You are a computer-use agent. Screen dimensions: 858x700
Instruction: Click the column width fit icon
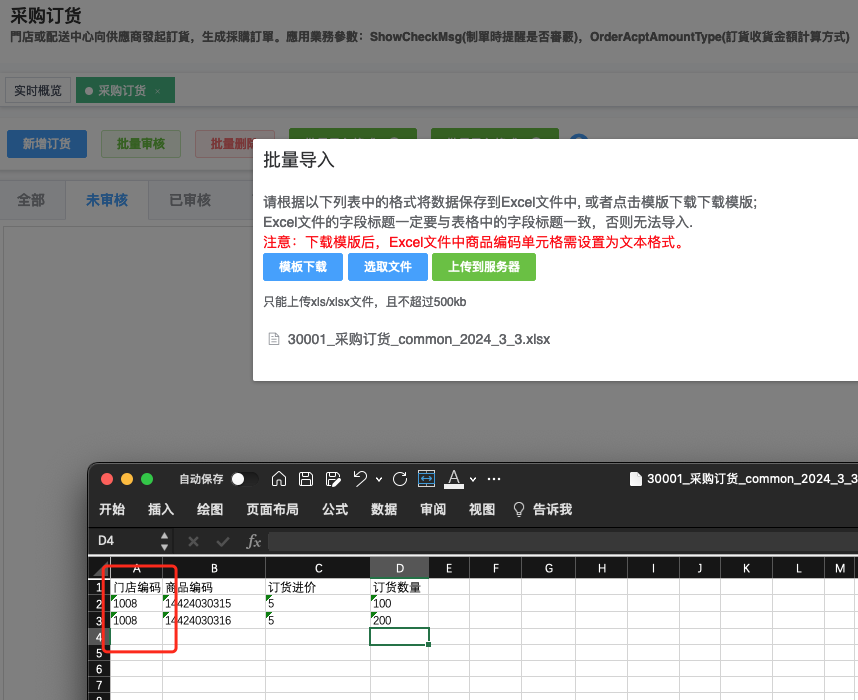pos(427,479)
